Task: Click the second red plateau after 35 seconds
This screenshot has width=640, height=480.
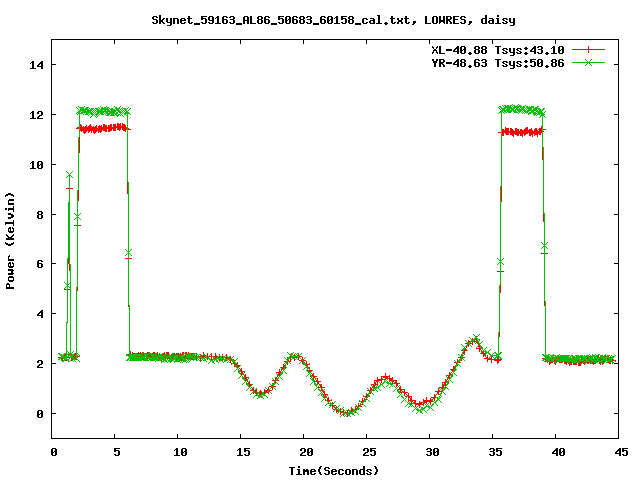Action: 522,131
